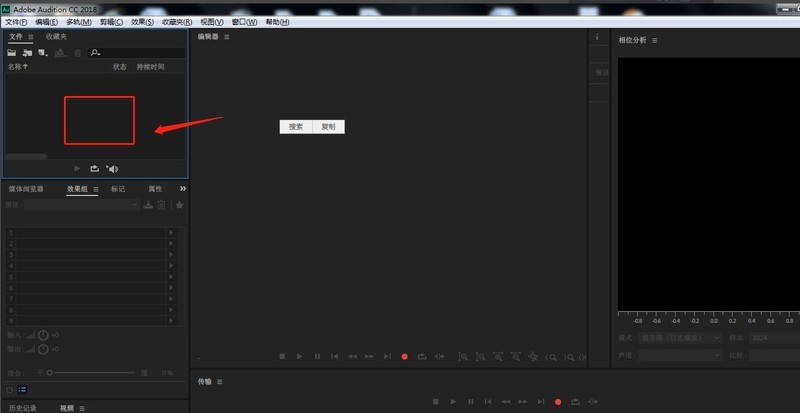
Task: Click the stop button in editor transport
Action: pyautogui.click(x=282, y=356)
